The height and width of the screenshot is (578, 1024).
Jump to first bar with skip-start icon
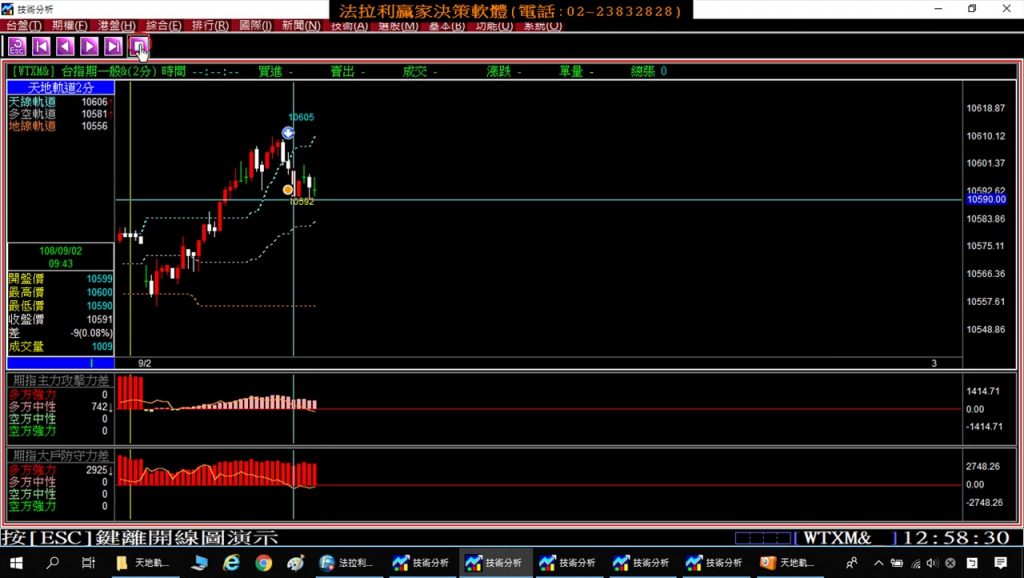coord(41,46)
